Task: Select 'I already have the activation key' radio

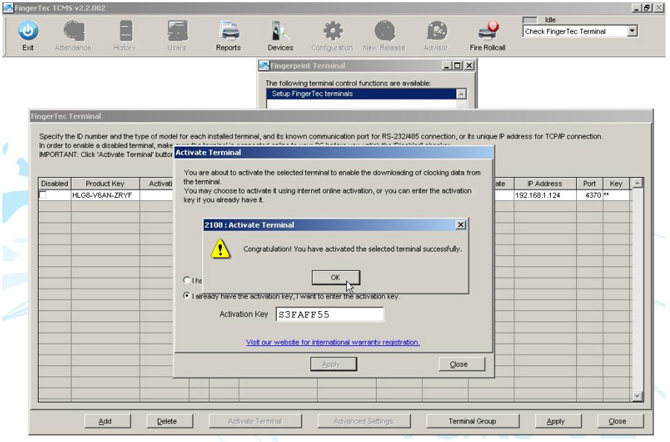Action: [186, 295]
